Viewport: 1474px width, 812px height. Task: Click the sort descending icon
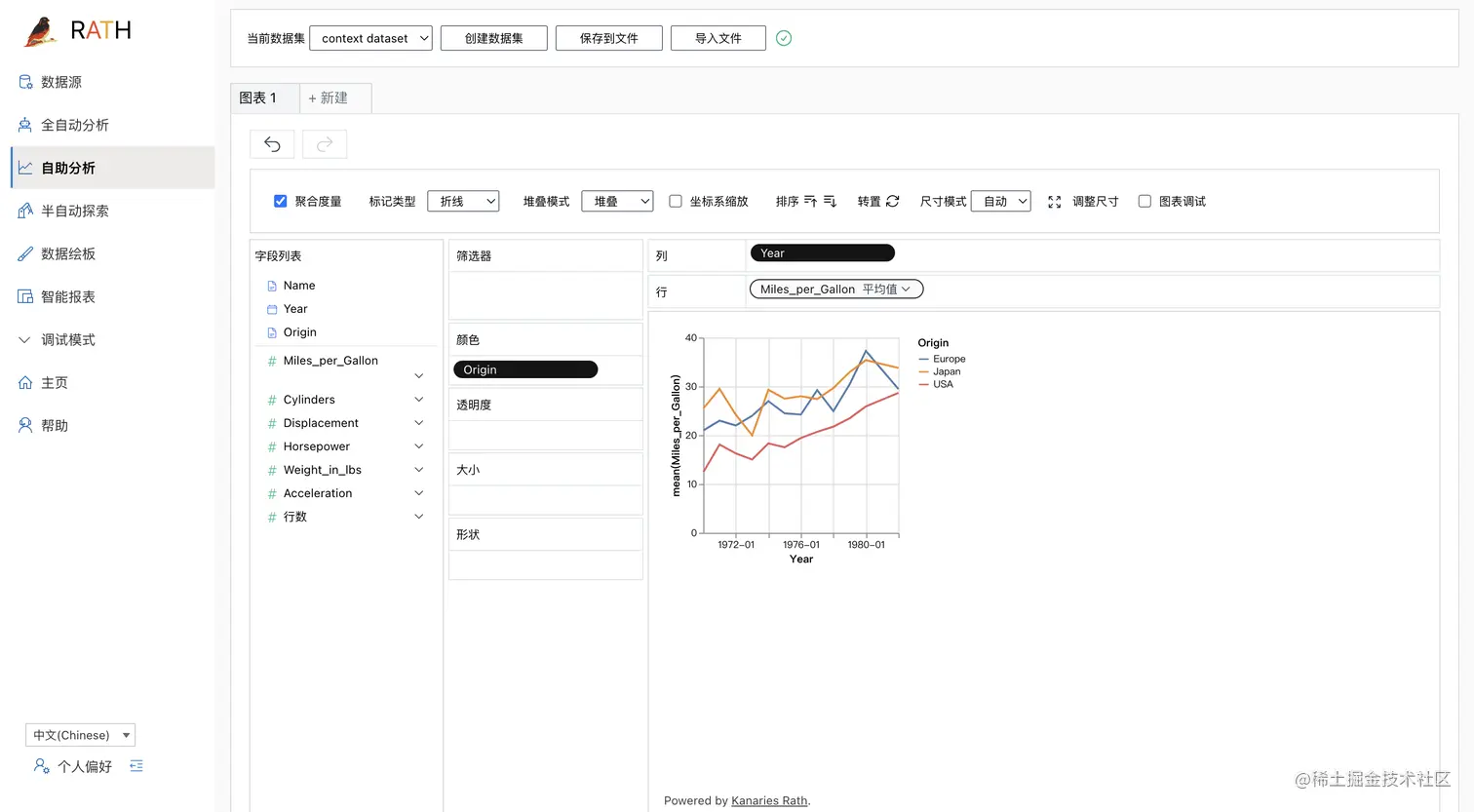pyautogui.click(x=830, y=201)
